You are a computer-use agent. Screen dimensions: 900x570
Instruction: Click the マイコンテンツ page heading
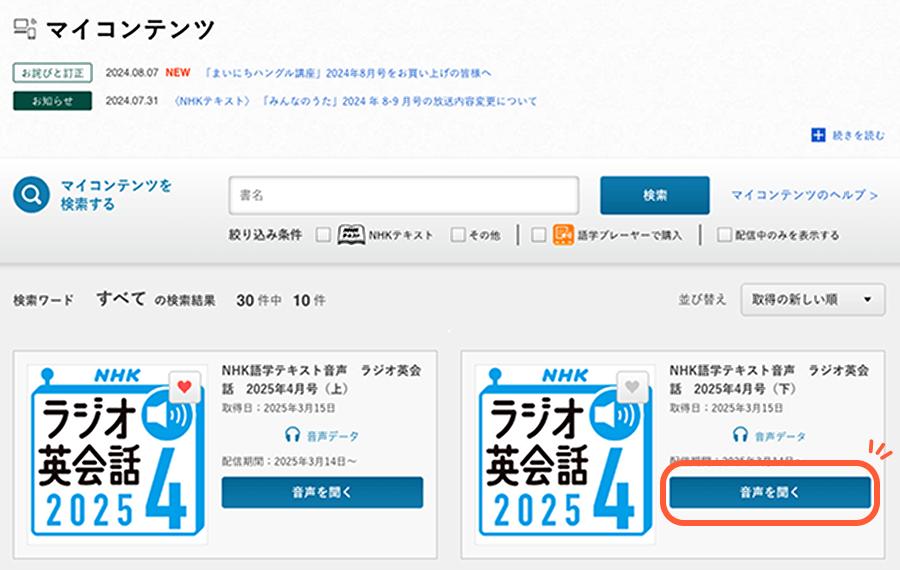click(x=131, y=29)
